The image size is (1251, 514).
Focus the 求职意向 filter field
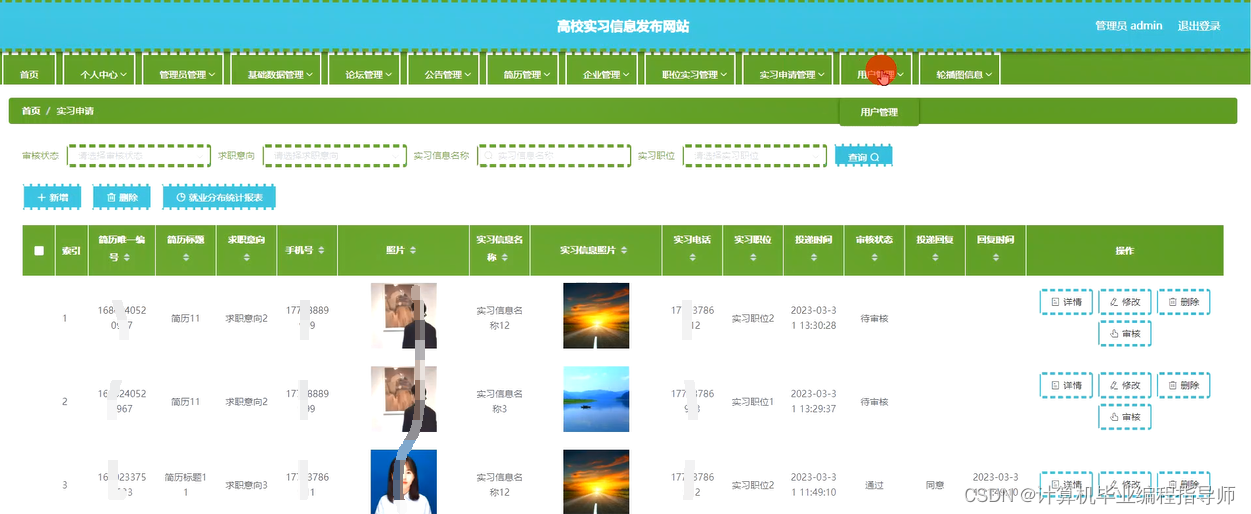pos(334,156)
